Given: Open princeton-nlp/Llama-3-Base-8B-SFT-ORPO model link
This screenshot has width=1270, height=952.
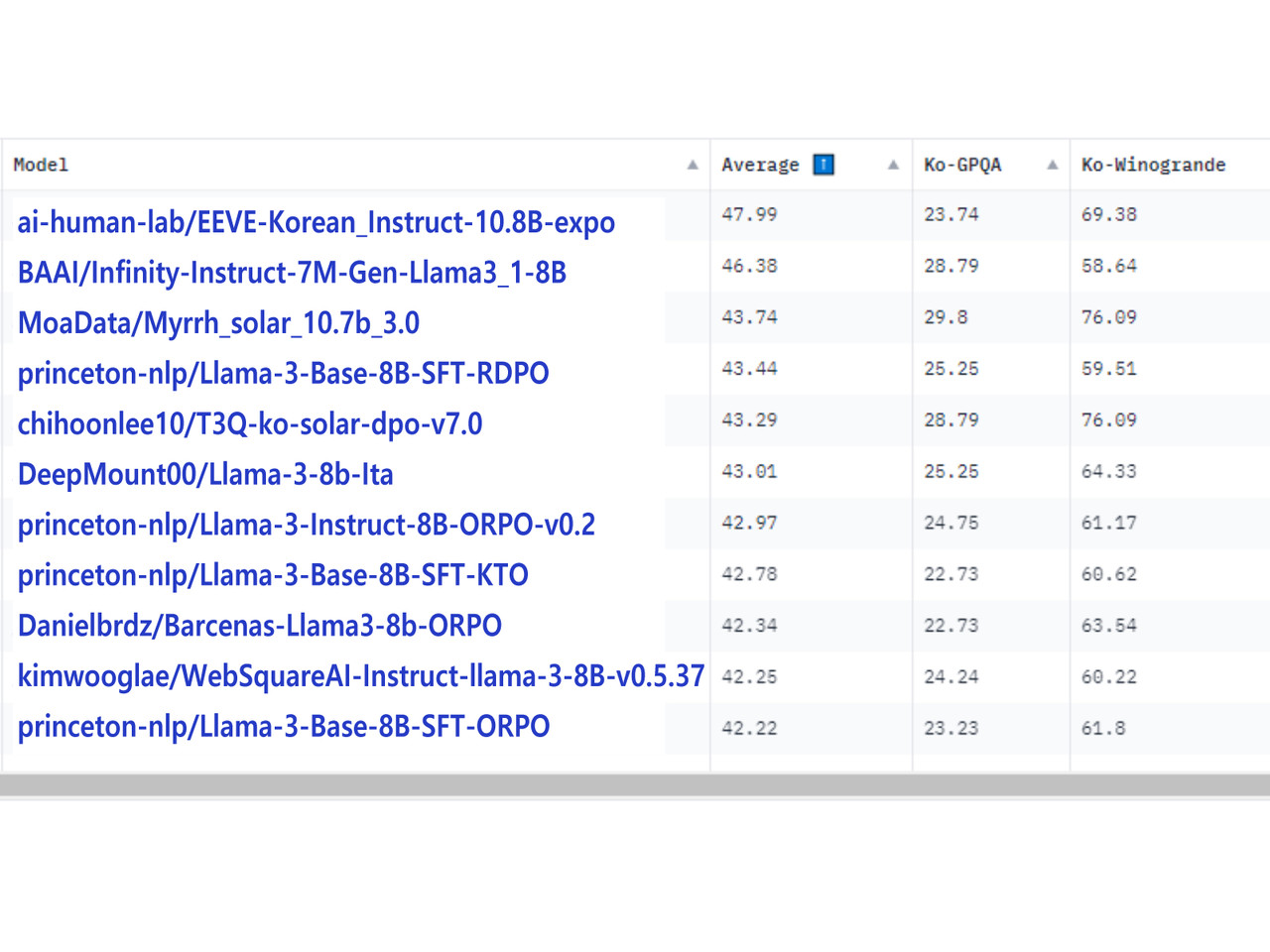Looking at the screenshot, I should 284,727.
